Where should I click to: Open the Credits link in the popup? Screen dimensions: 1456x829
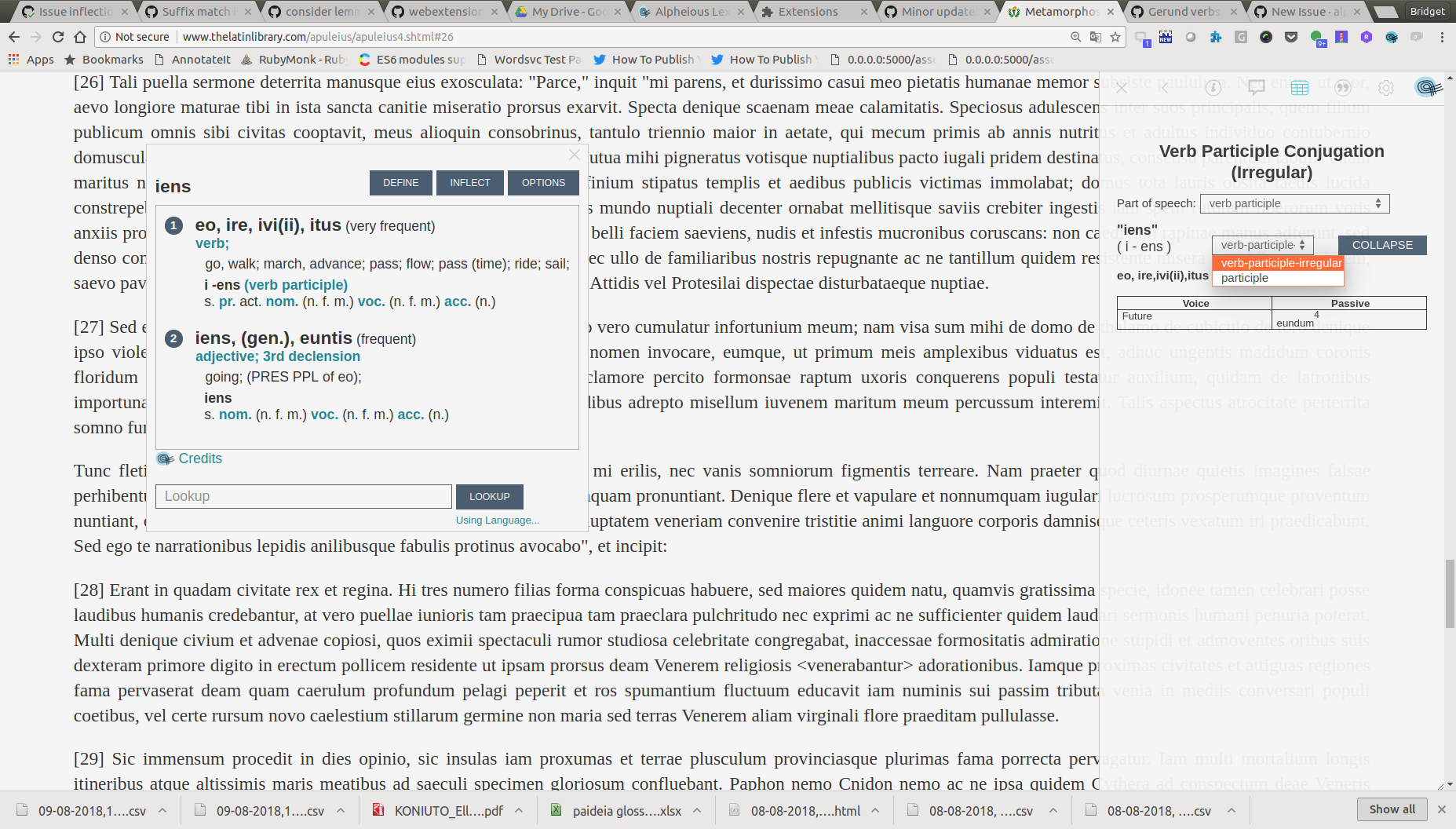coord(200,458)
